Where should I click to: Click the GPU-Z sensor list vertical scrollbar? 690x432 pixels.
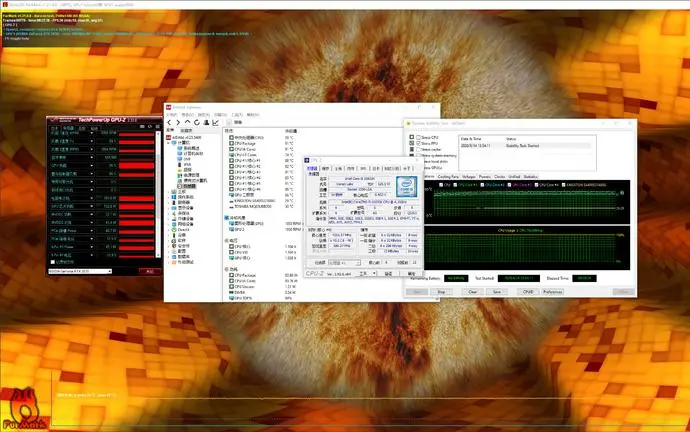click(158, 194)
